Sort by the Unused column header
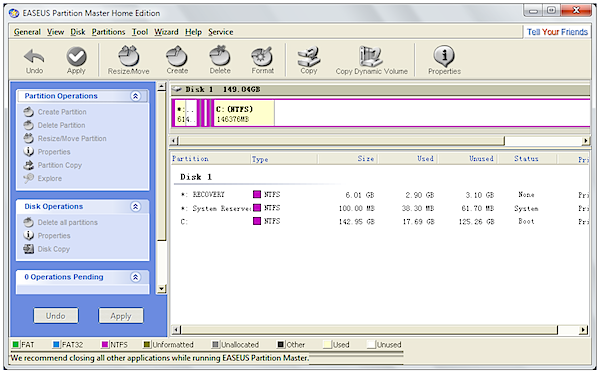Screen dimensions: 600x374 468,159
